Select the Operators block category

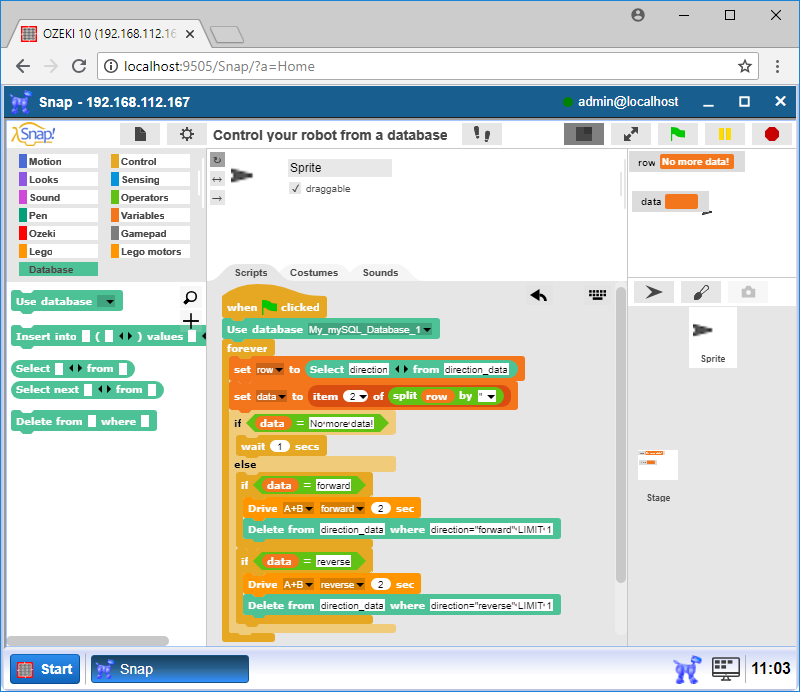point(151,197)
